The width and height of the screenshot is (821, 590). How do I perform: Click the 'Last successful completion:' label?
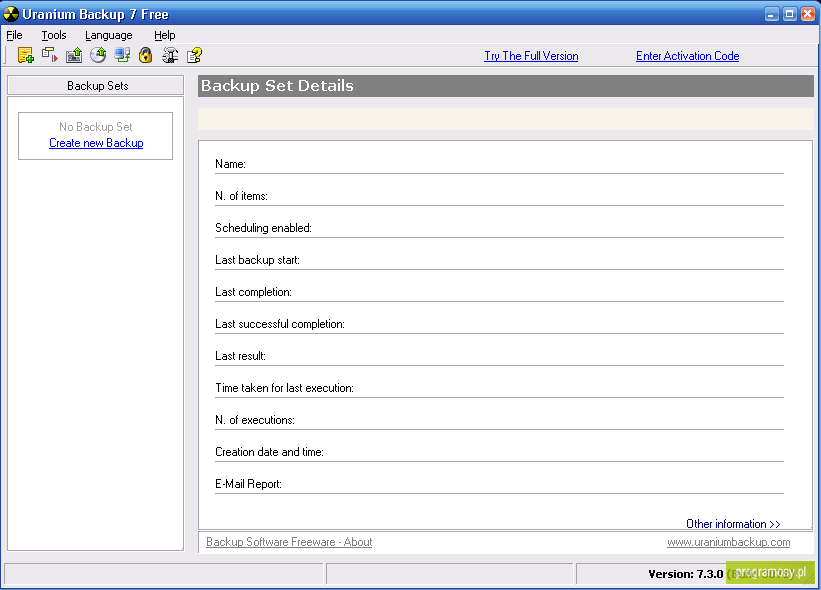click(x=280, y=324)
